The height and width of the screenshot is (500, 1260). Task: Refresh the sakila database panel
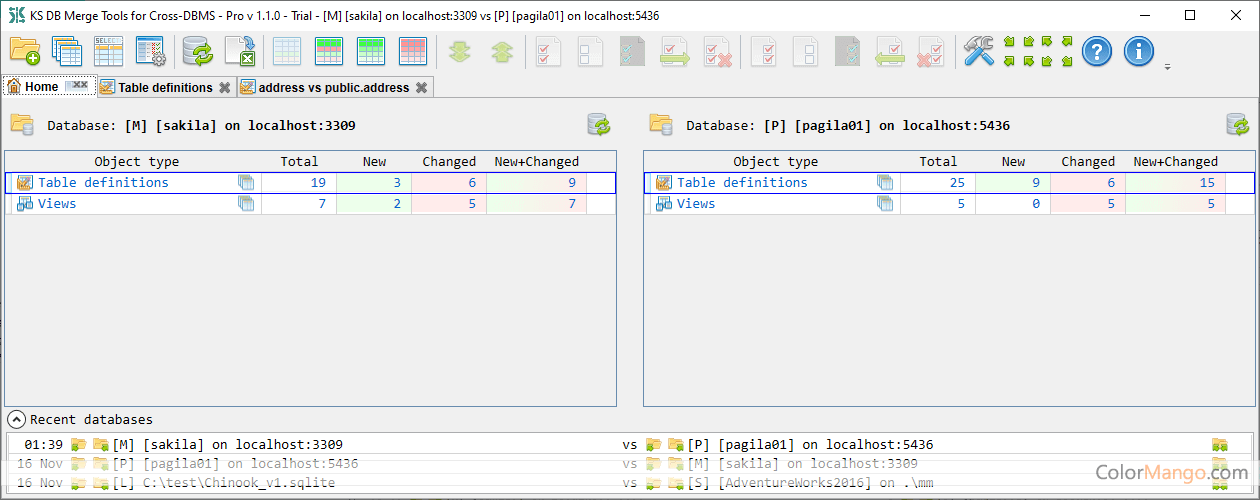pyautogui.click(x=599, y=125)
